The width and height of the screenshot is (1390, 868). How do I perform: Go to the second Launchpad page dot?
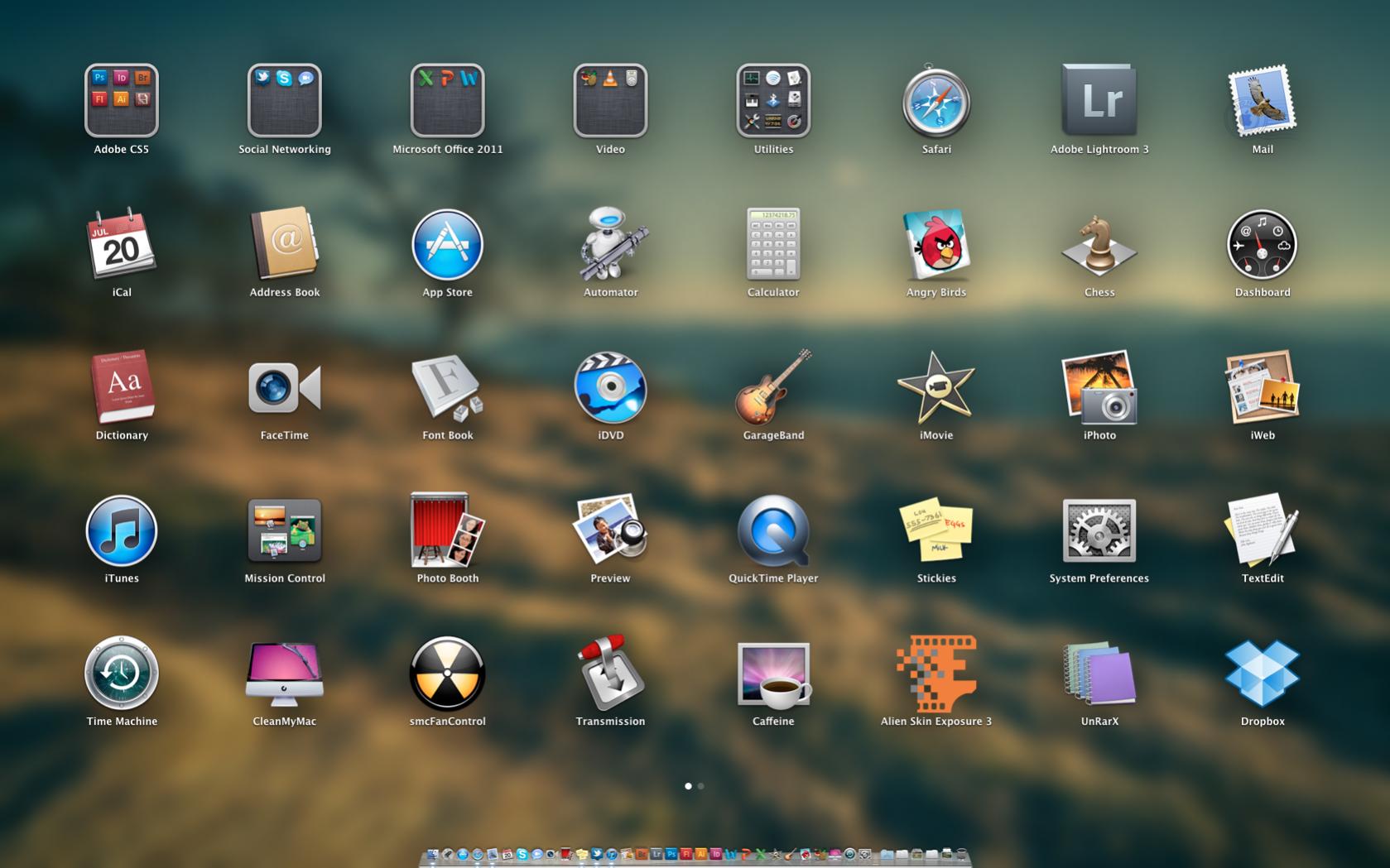click(700, 786)
